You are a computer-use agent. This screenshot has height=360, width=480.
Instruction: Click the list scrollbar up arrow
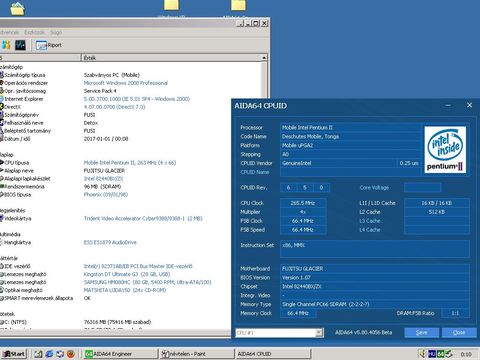pyautogui.click(x=264, y=58)
